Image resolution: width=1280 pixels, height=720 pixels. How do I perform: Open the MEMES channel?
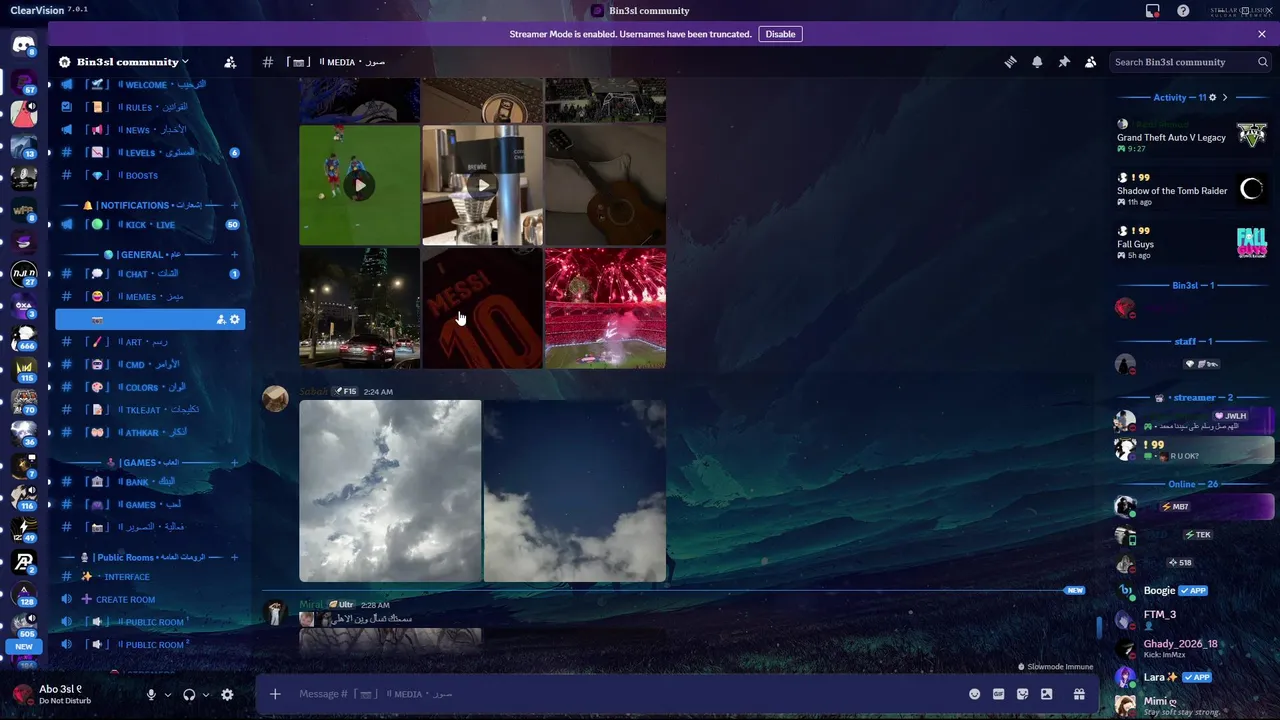(x=150, y=297)
